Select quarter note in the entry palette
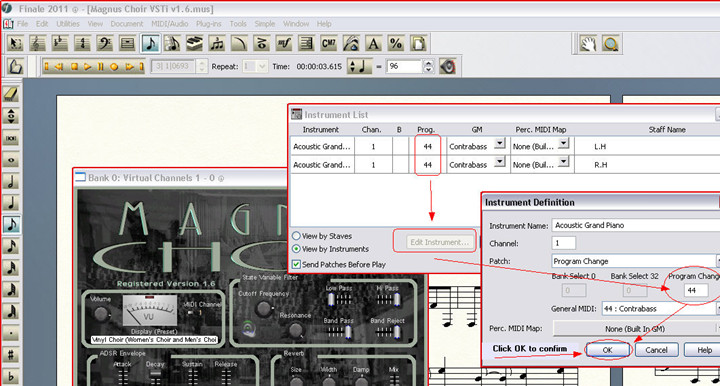Image resolution: width=720 pixels, height=386 pixels. pyautogui.click(x=11, y=203)
